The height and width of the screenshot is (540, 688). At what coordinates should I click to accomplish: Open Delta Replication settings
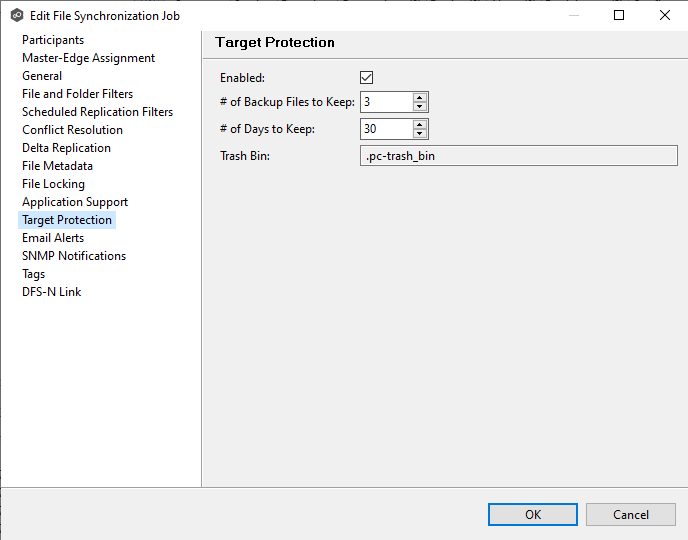click(66, 148)
